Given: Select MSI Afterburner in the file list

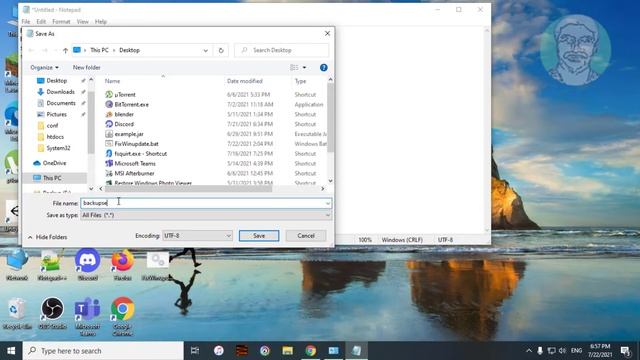Looking at the screenshot, I should [x=134, y=173].
